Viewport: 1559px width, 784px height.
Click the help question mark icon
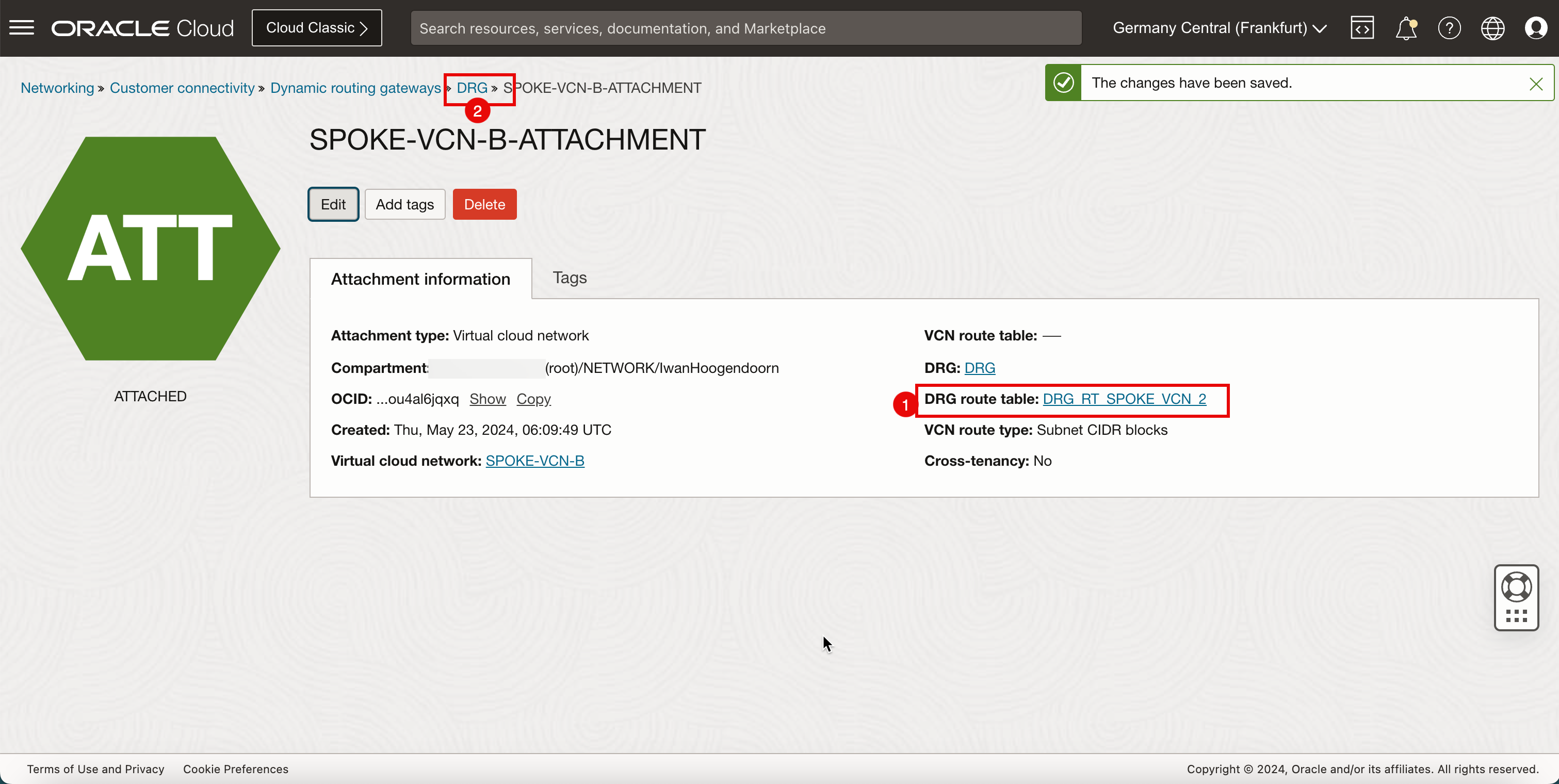(x=1448, y=28)
